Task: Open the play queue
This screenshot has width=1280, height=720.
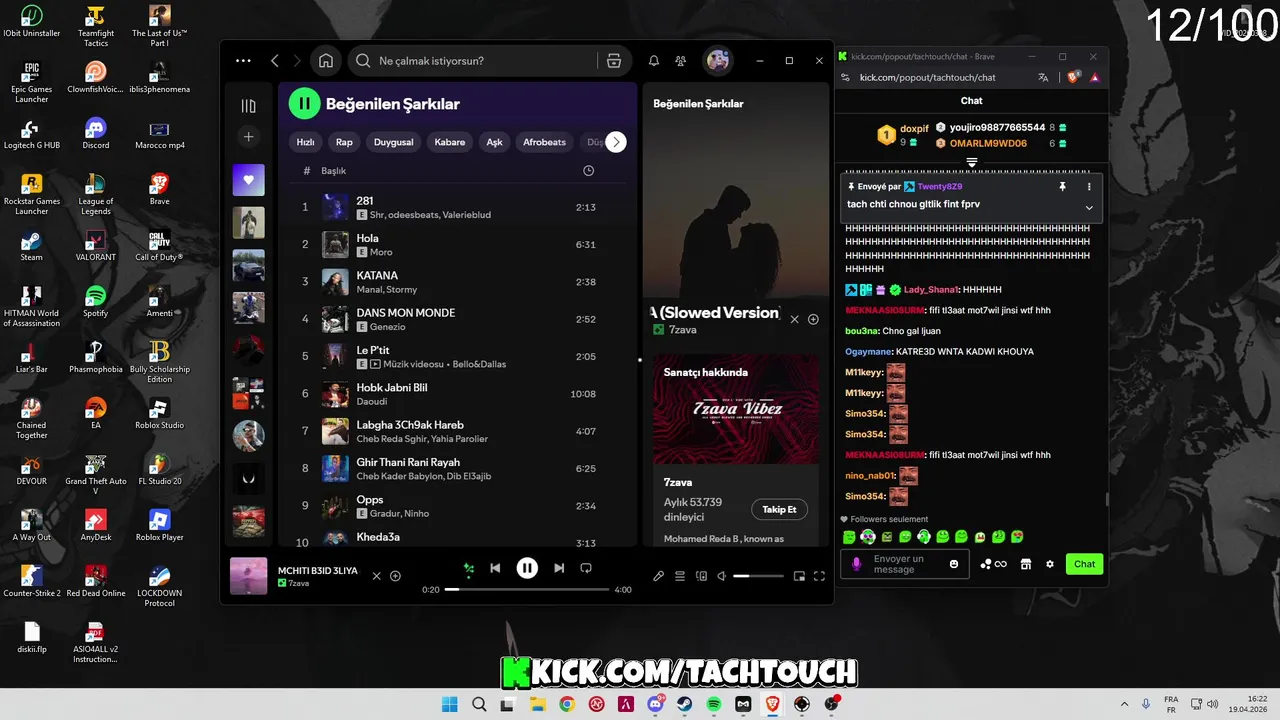Action: pyautogui.click(x=680, y=576)
